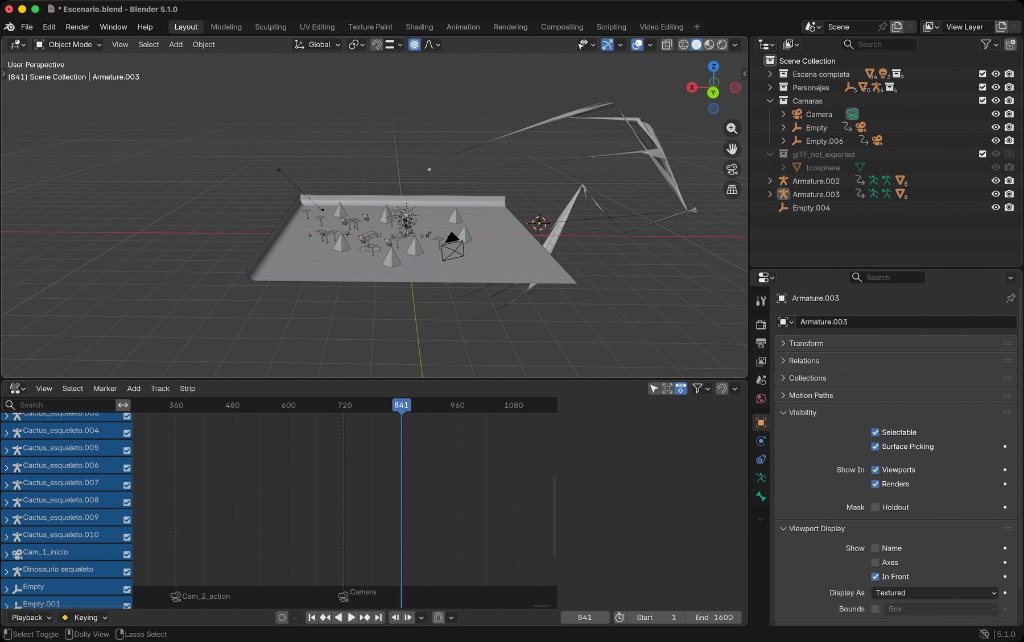Screen dimensions: 1024x642
Task: Expand the Escena completa collection
Action: coord(770,74)
